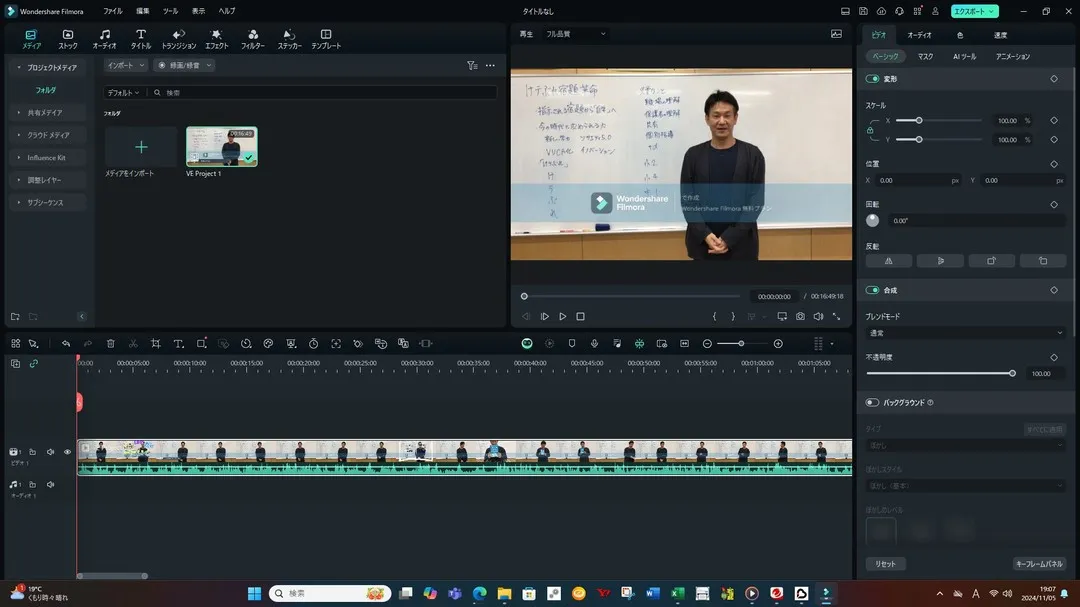Click the speed icon in timeline toolbar
This screenshot has width=1080, height=607.
246,343
